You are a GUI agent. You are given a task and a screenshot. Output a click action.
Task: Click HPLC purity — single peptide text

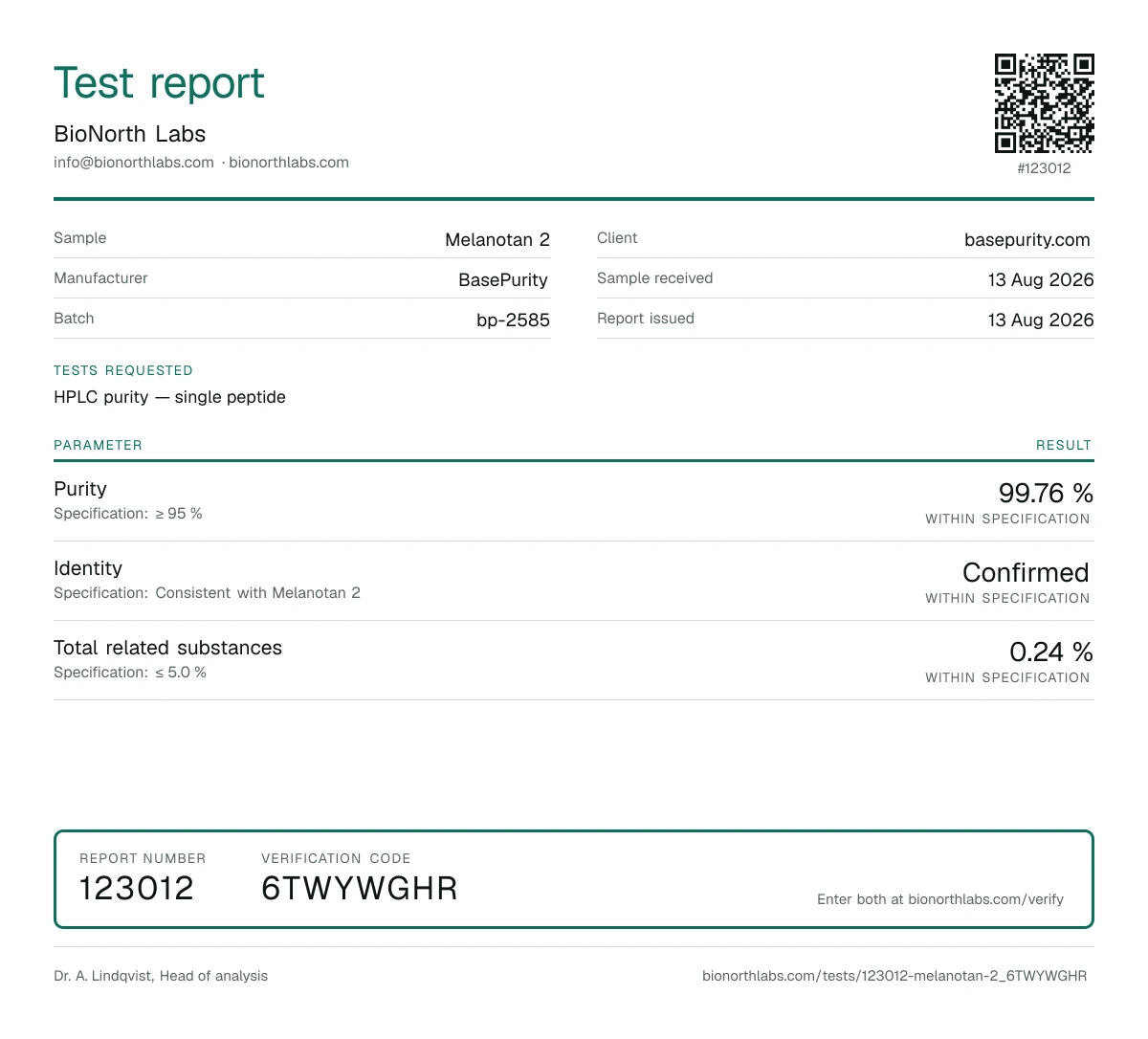click(x=169, y=397)
